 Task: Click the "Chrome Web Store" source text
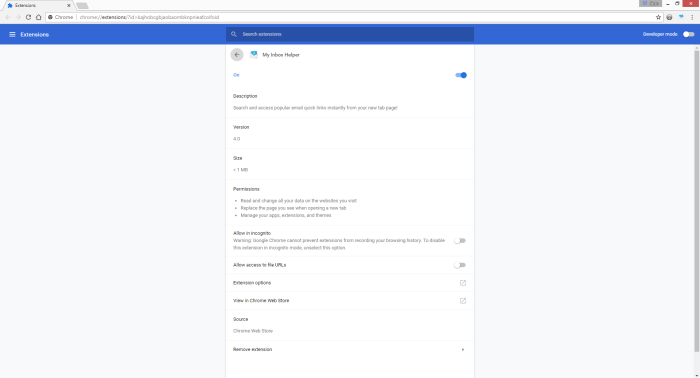click(x=253, y=331)
